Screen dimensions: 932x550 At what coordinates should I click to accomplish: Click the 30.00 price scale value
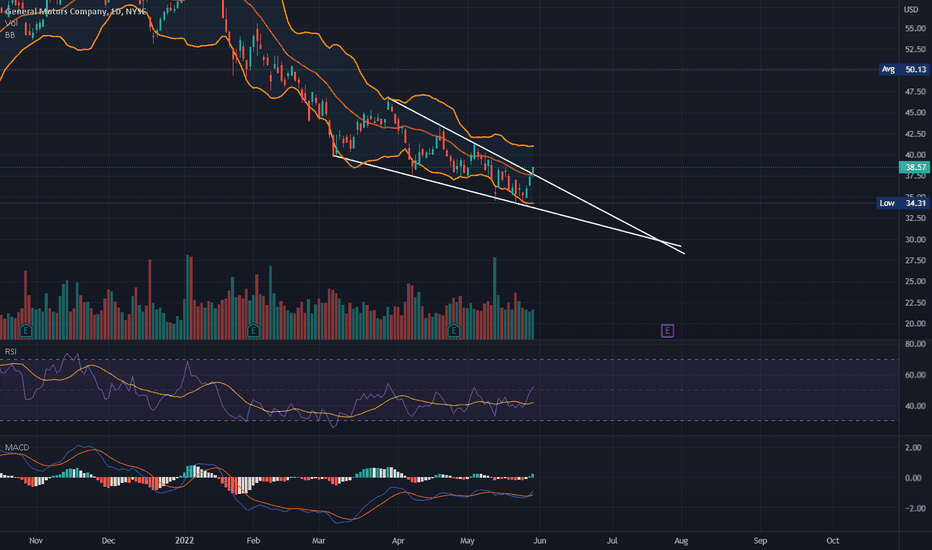point(915,240)
